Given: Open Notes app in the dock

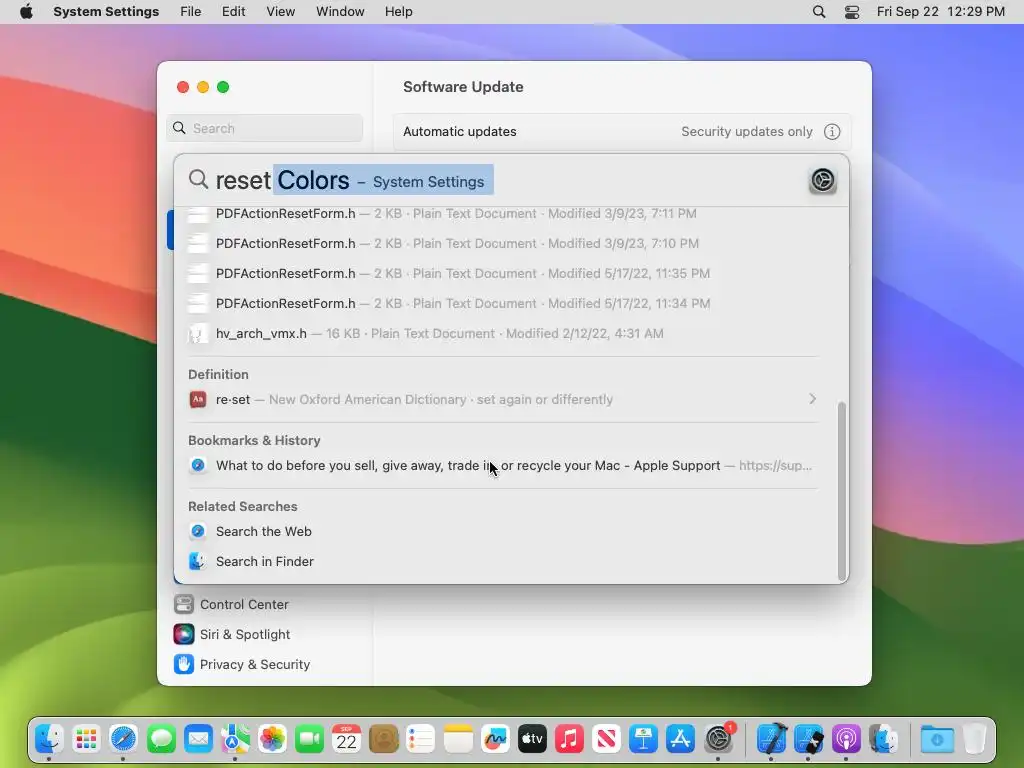Looking at the screenshot, I should click(x=458, y=739).
